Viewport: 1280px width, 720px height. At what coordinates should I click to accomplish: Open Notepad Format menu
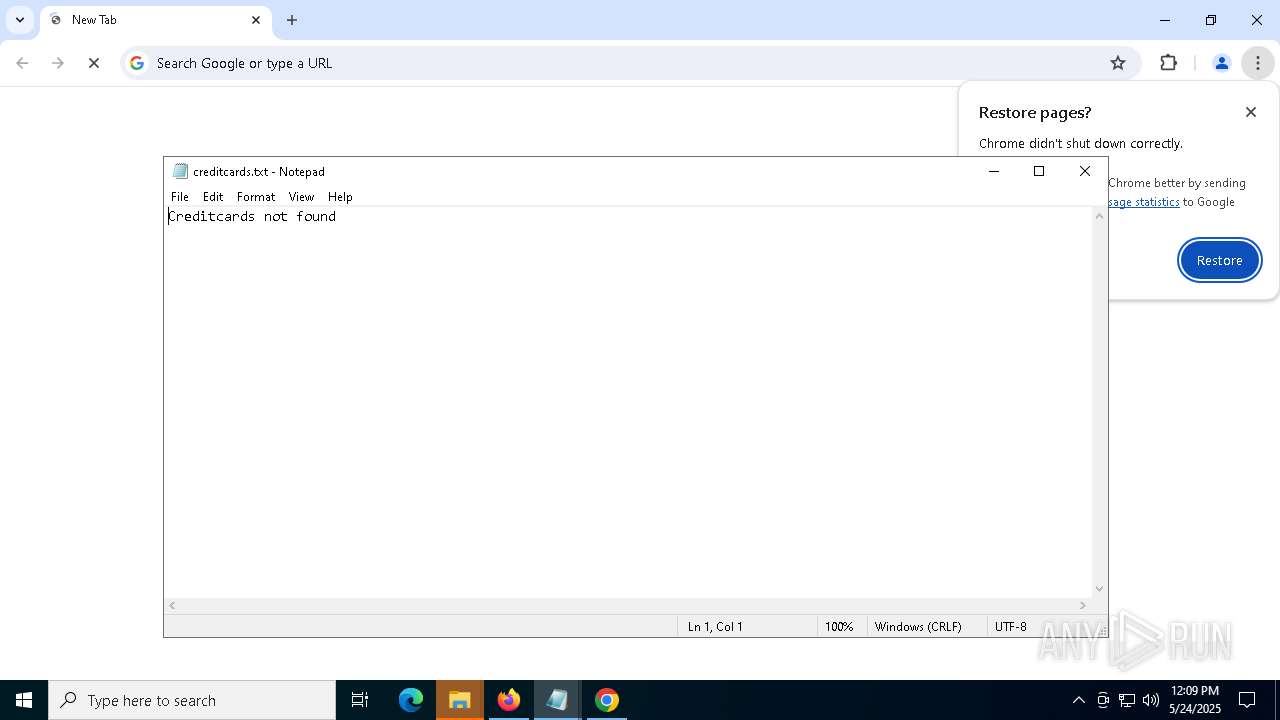[256, 197]
